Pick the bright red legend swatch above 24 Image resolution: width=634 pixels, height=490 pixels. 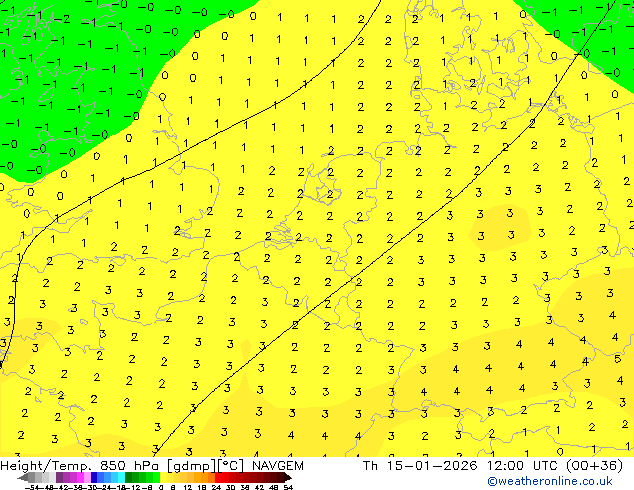click(x=218, y=478)
